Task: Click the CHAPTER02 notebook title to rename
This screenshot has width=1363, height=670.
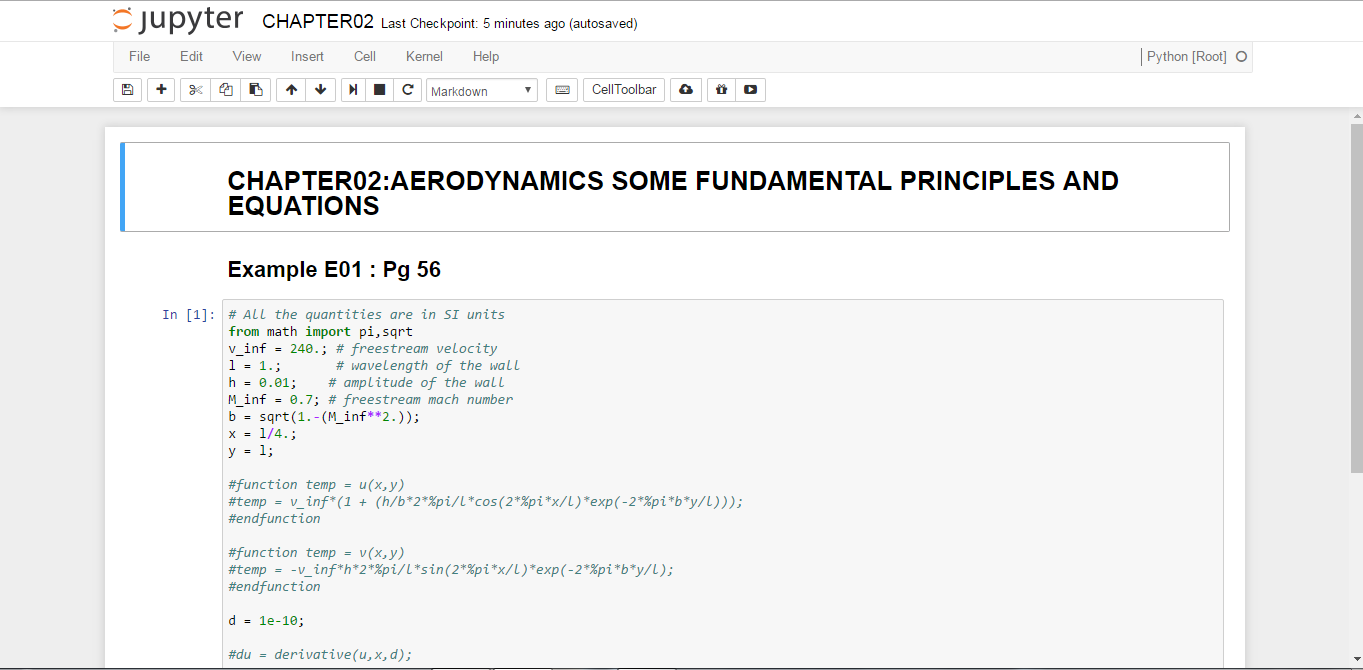Action: pos(317,22)
